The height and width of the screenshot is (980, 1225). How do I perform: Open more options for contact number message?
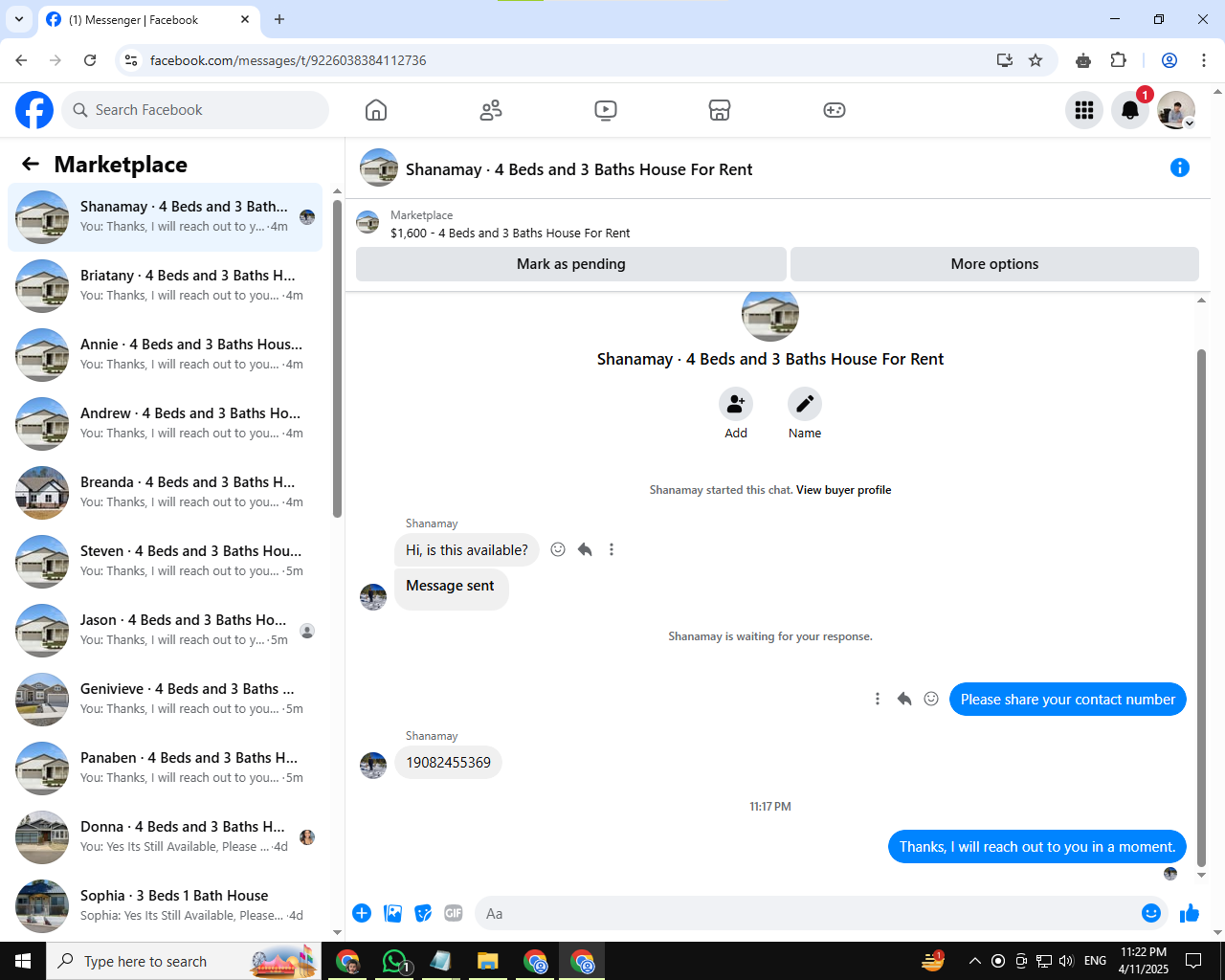click(x=878, y=699)
